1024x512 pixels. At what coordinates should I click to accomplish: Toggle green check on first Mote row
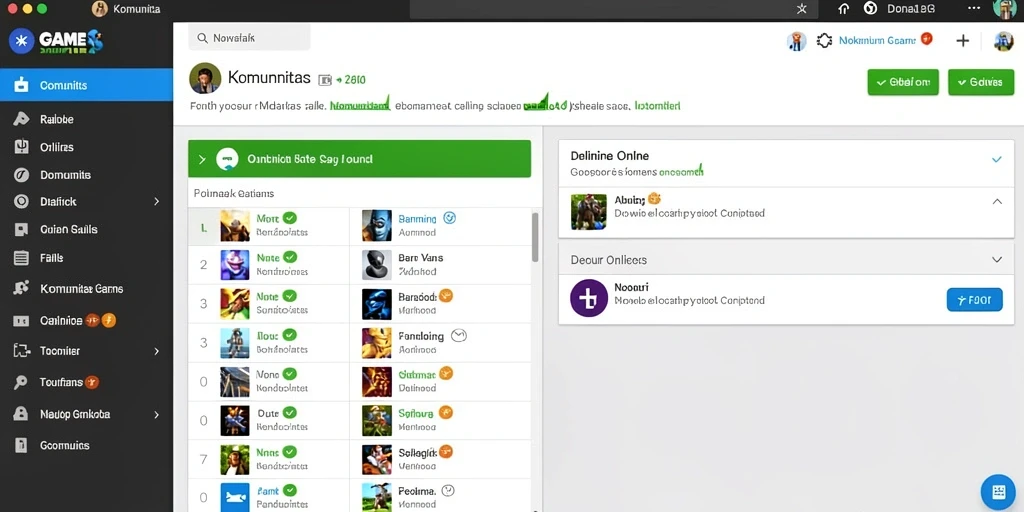click(x=290, y=218)
